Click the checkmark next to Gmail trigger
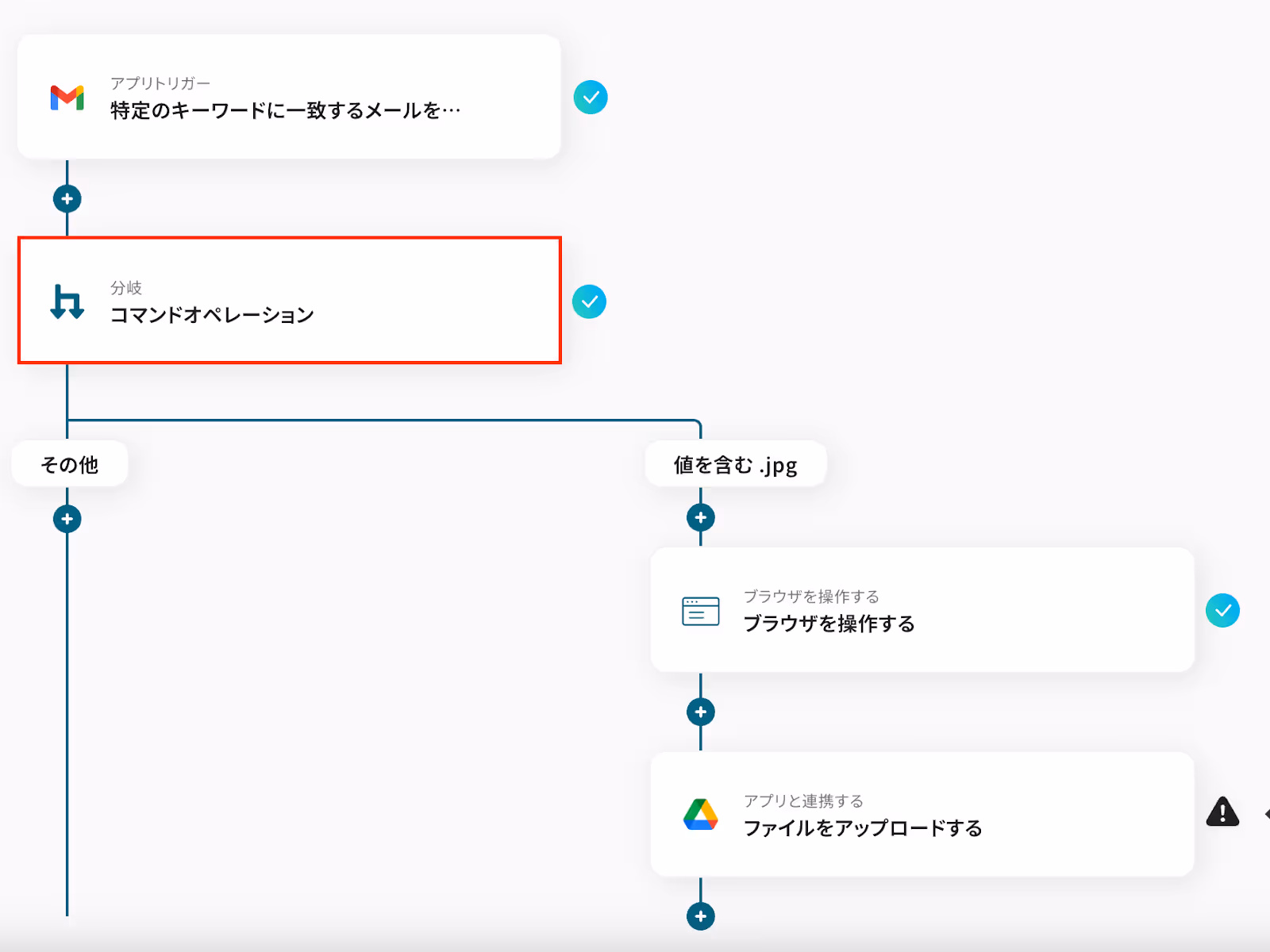This screenshot has height=952, width=1270. coord(591,98)
